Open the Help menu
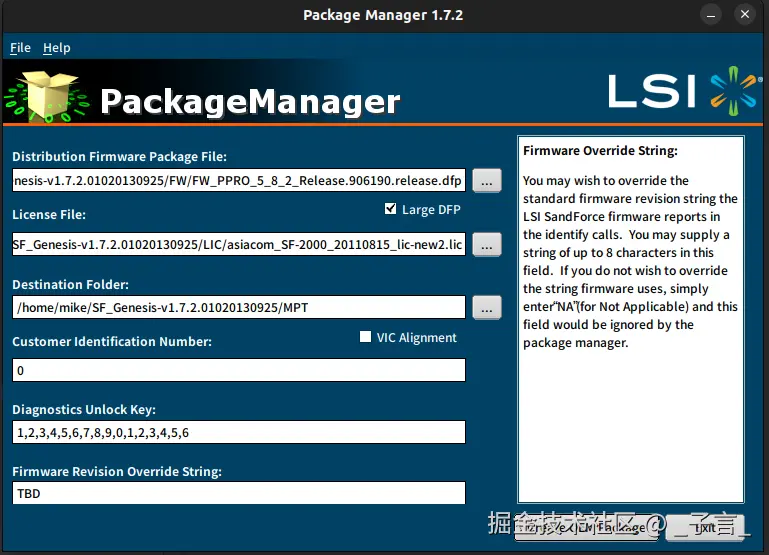 pyautogui.click(x=56, y=48)
